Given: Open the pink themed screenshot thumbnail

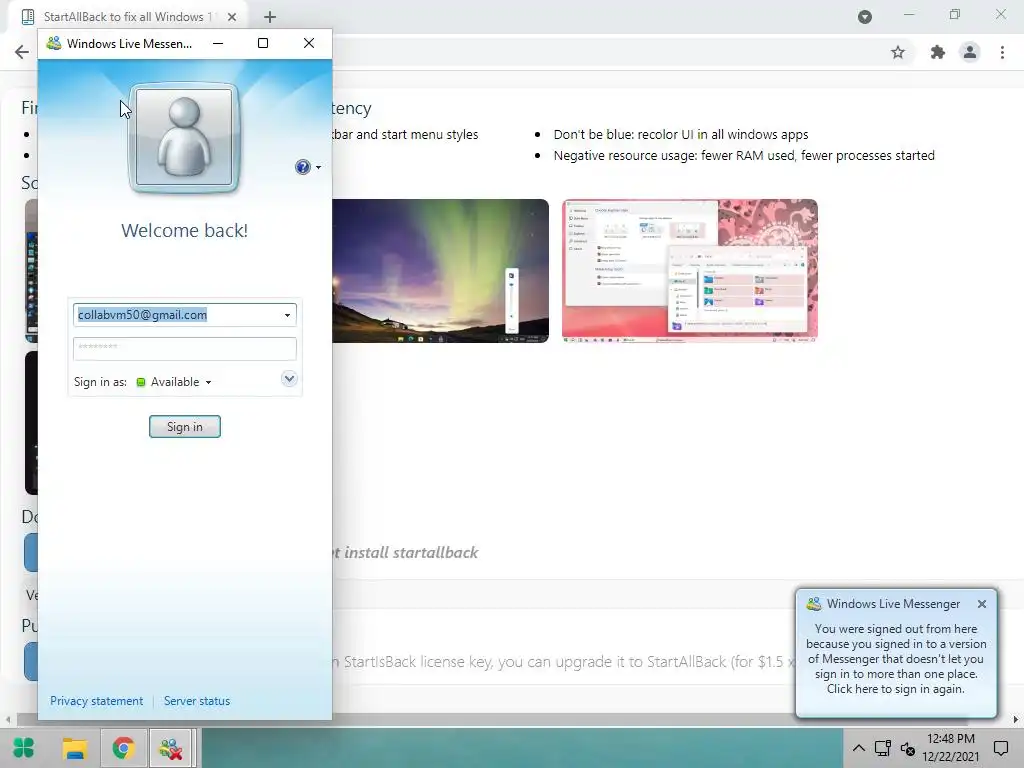Looking at the screenshot, I should pyautogui.click(x=690, y=270).
